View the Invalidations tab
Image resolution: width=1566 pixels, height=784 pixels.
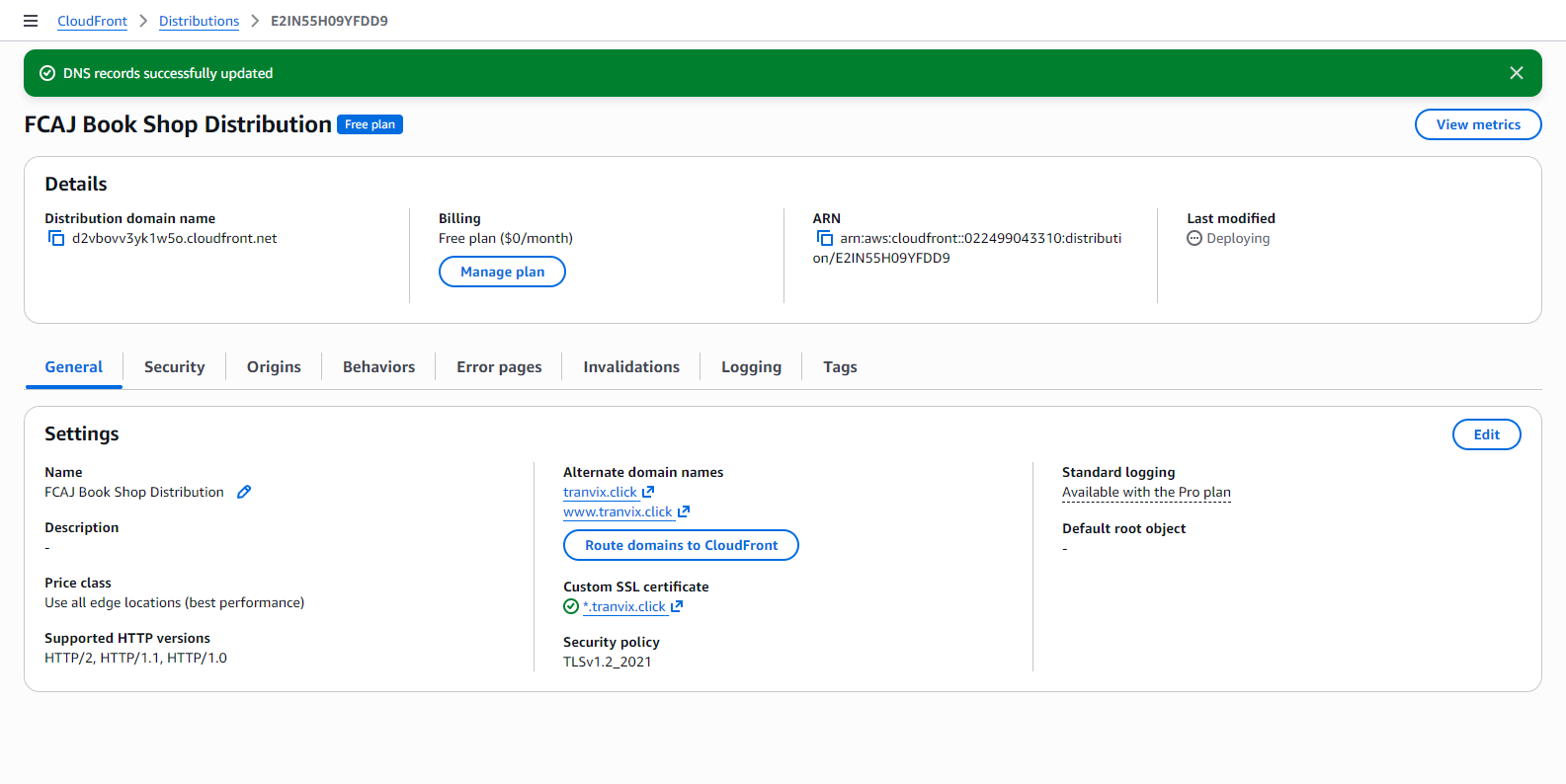click(631, 367)
